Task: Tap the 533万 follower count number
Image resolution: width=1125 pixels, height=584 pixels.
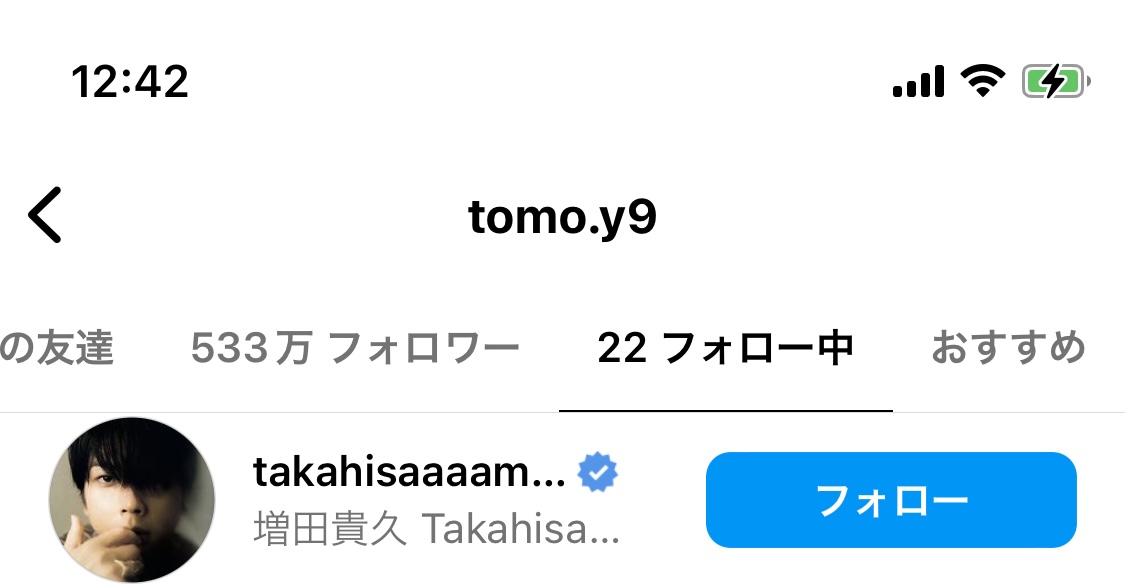Action: [251, 348]
